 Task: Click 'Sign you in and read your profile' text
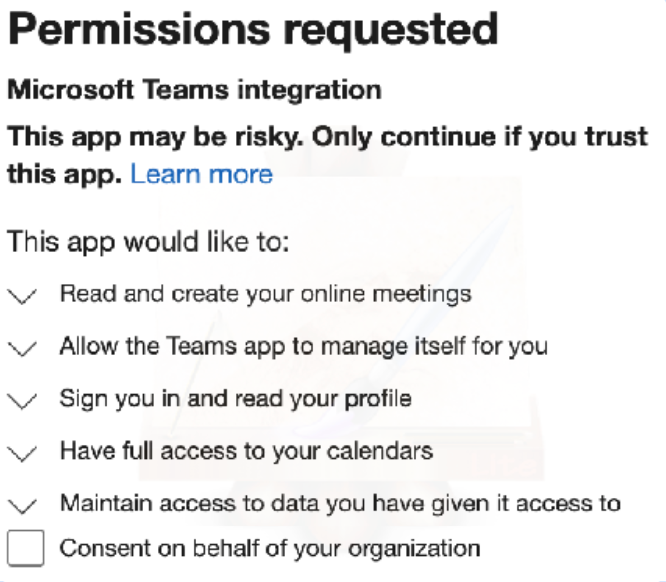[x=235, y=399]
